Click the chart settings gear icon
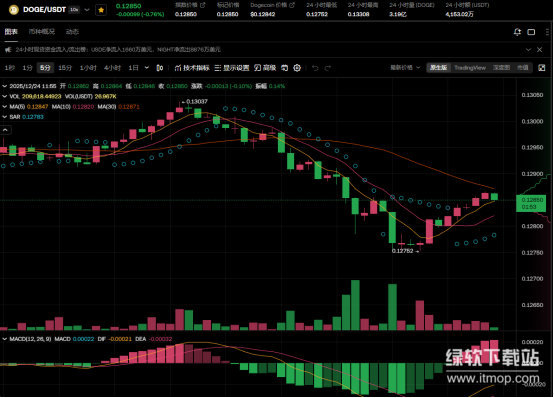 (x=297, y=68)
